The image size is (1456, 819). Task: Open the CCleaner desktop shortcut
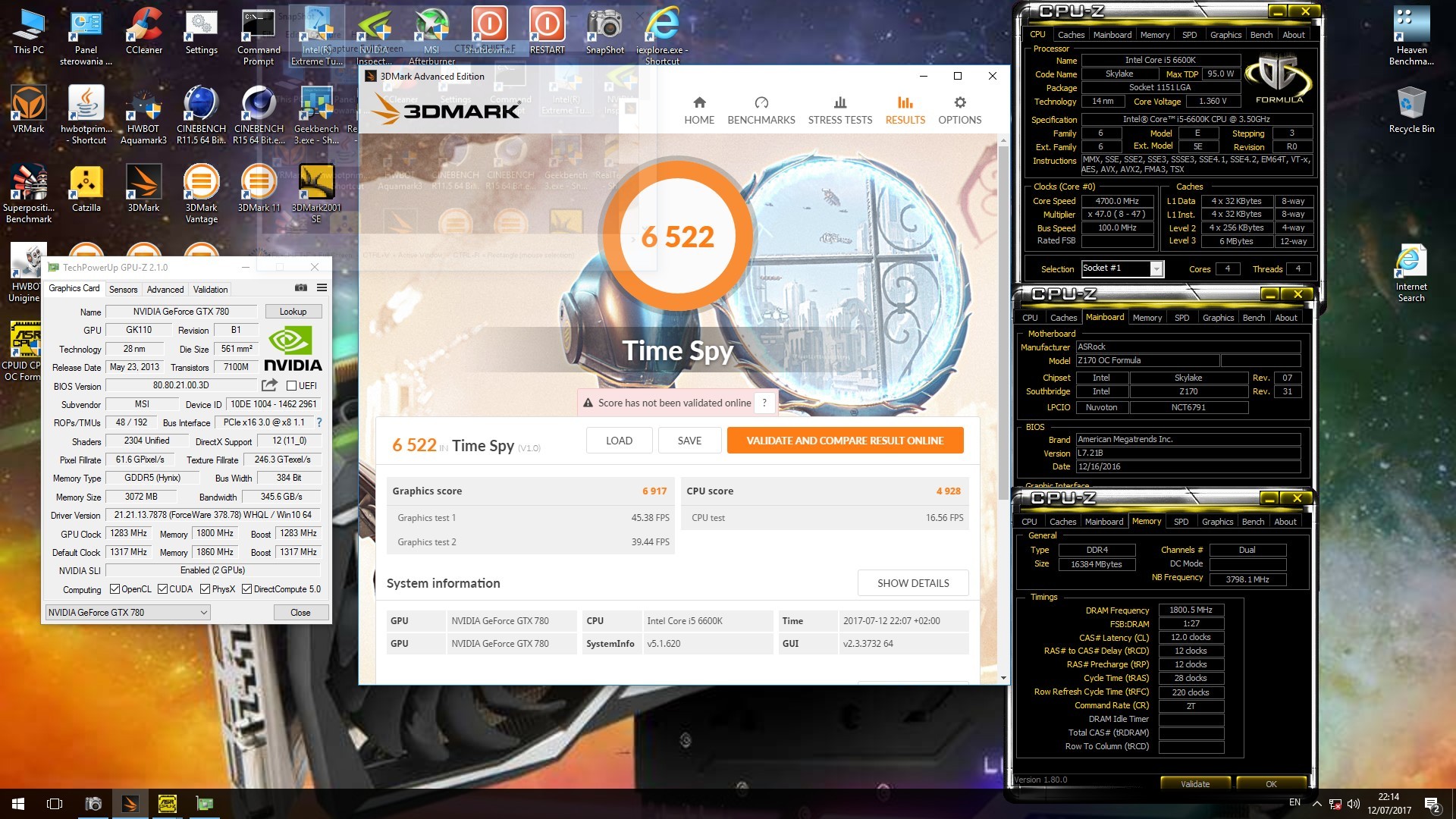(144, 32)
